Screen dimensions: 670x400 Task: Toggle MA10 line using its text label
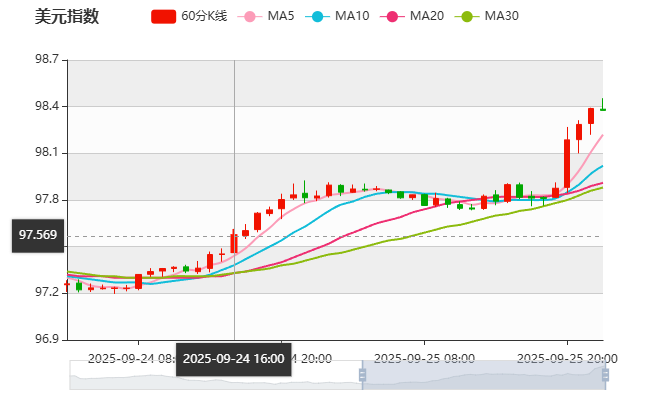click(x=352, y=16)
